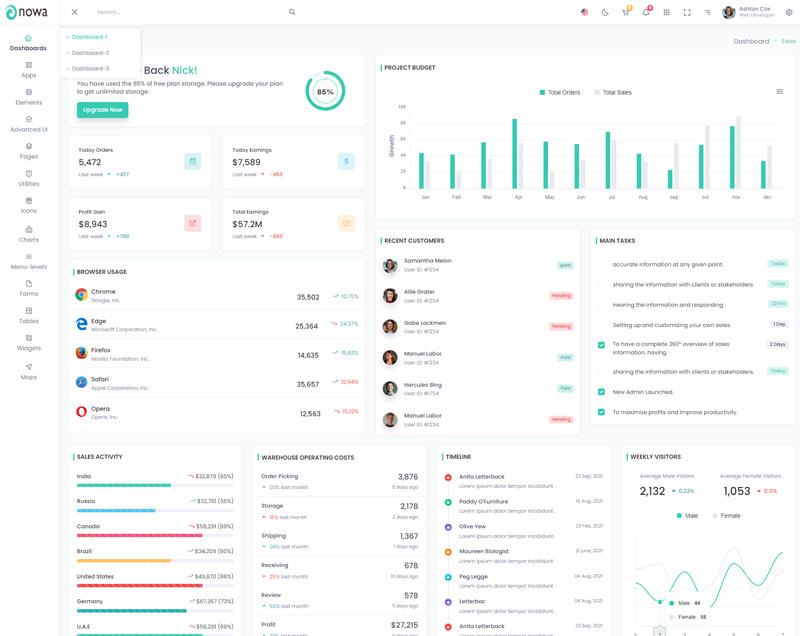
Task: Open the language flag dropdown
Action: pos(585,12)
